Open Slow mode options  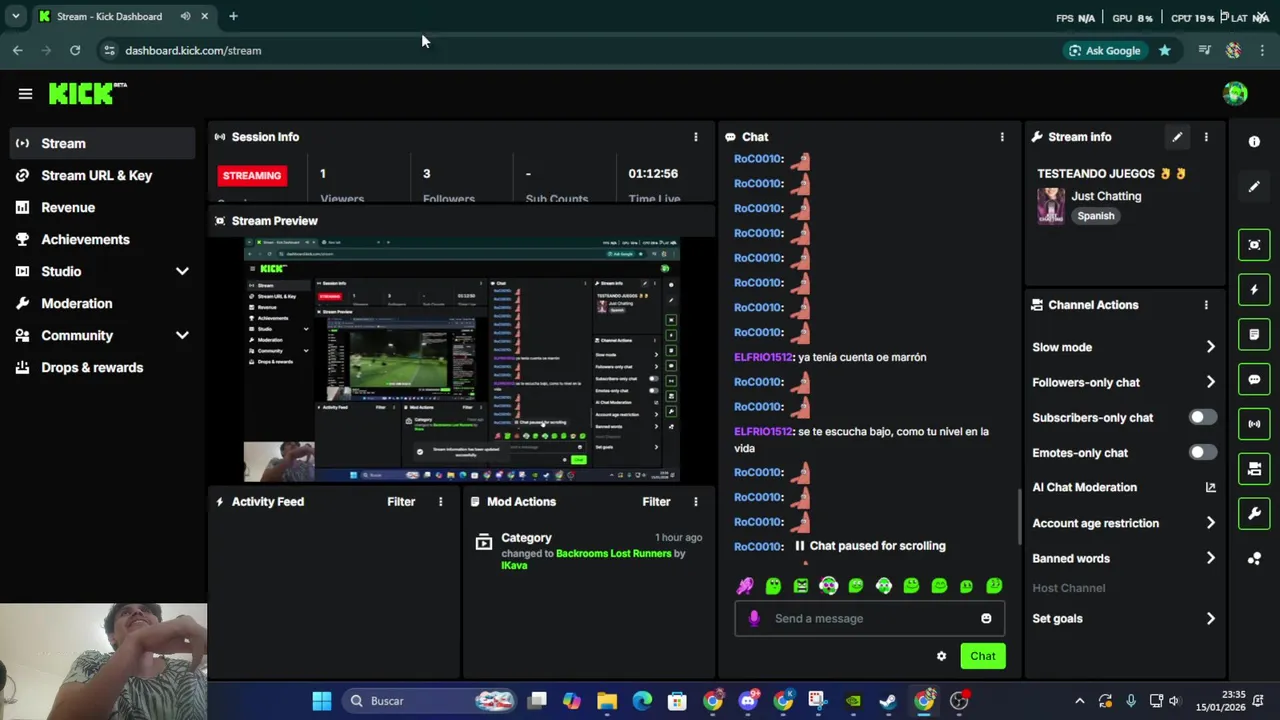coord(1124,347)
